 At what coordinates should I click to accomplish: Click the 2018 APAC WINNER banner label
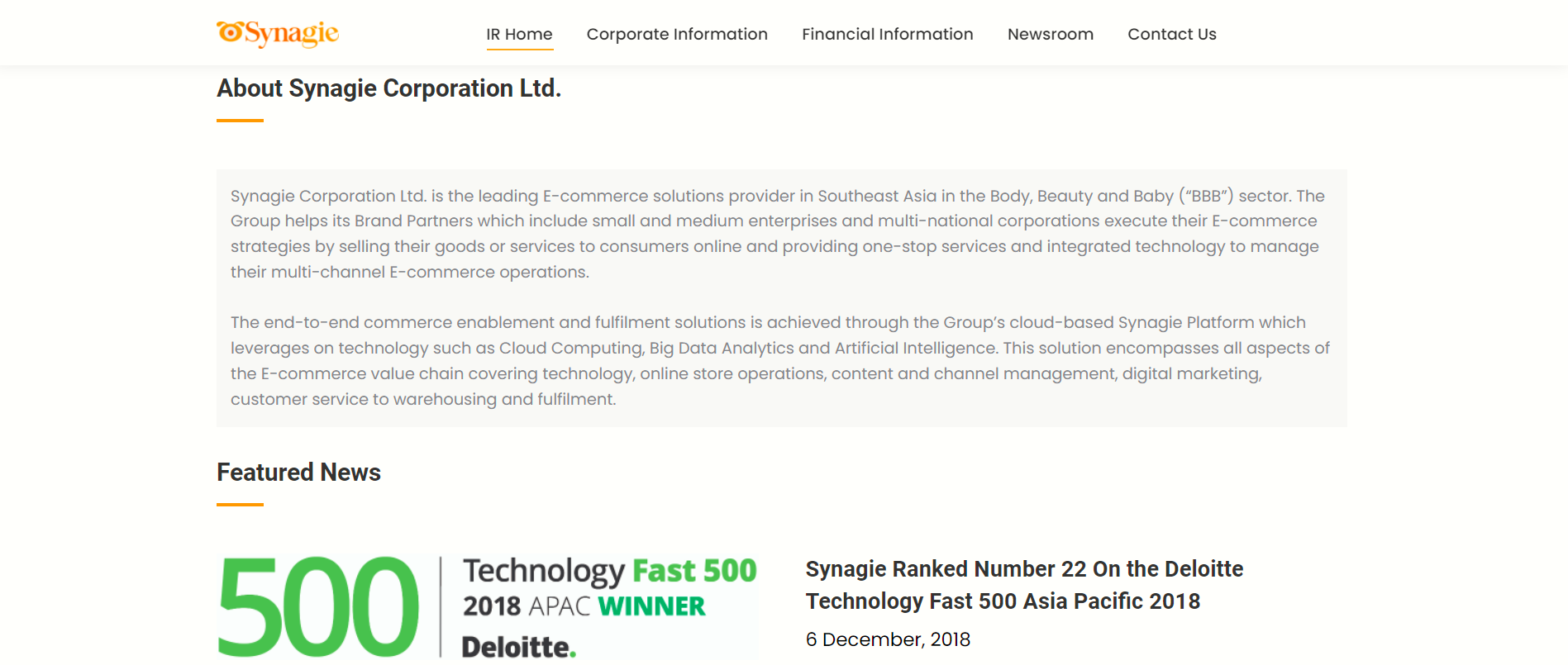584,606
